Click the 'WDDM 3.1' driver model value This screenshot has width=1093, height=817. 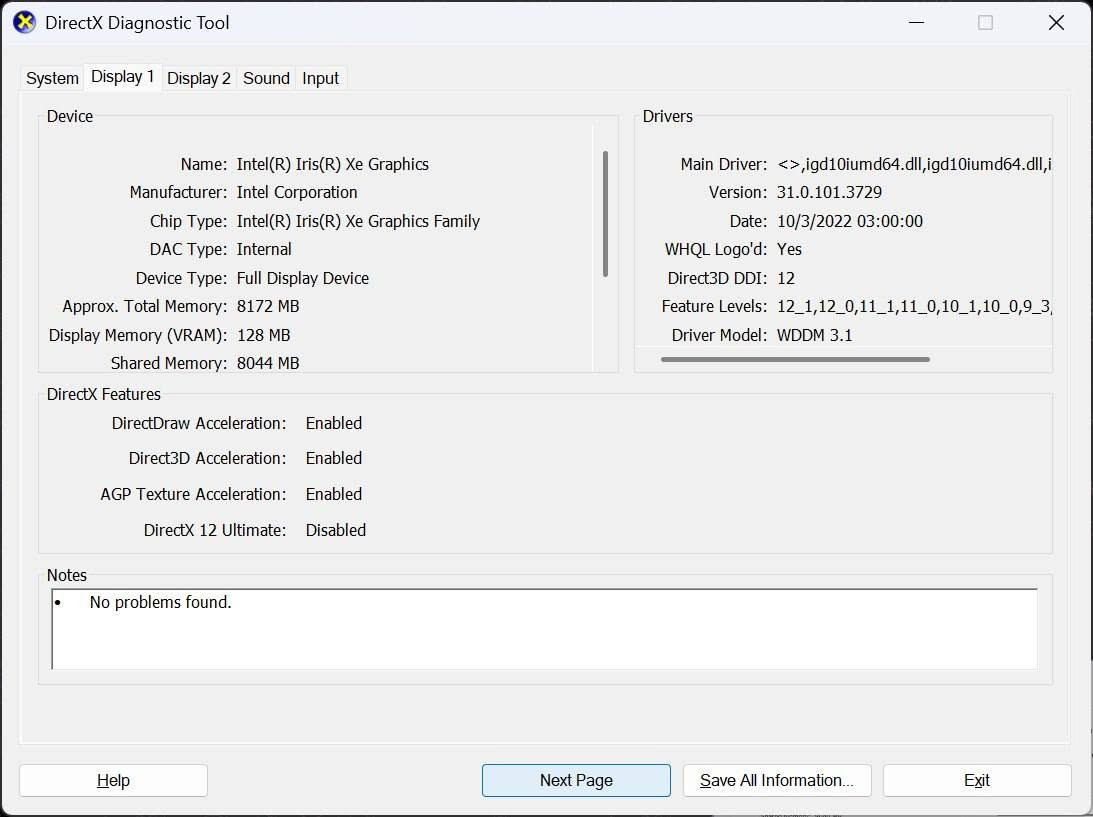pos(814,335)
